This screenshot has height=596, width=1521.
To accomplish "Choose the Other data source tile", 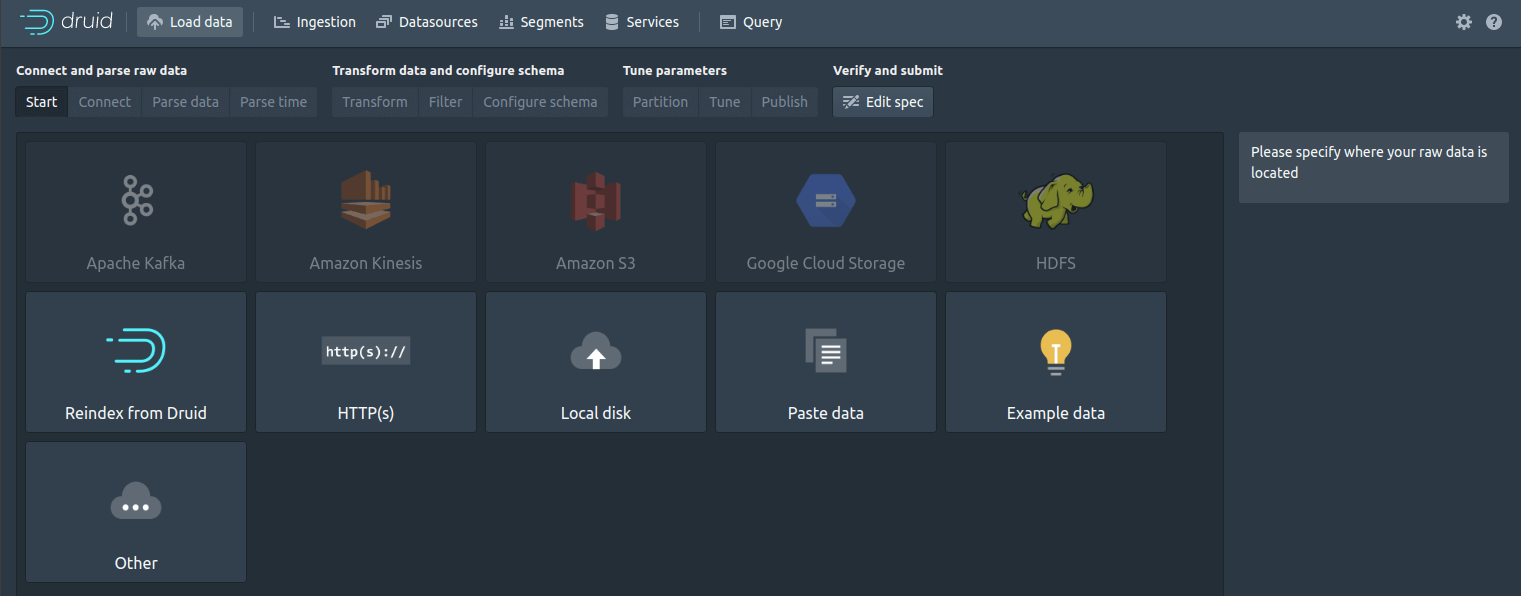I will coord(135,511).
